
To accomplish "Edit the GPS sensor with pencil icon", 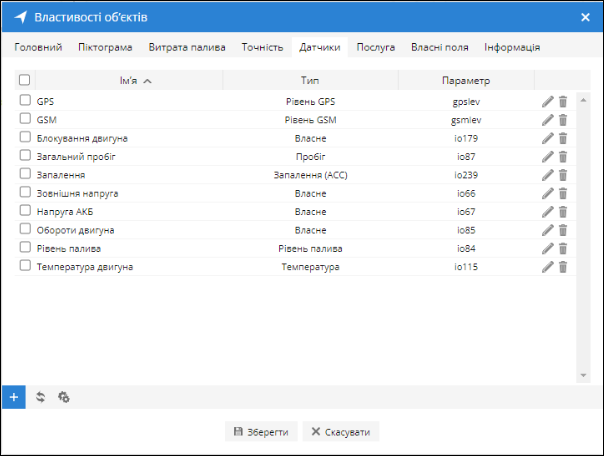I will coord(548,101).
